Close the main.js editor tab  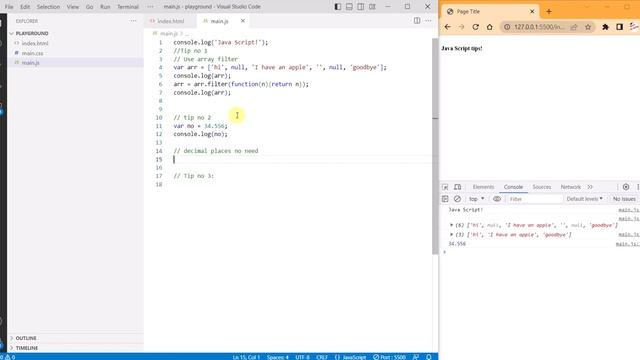click(x=242, y=21)
